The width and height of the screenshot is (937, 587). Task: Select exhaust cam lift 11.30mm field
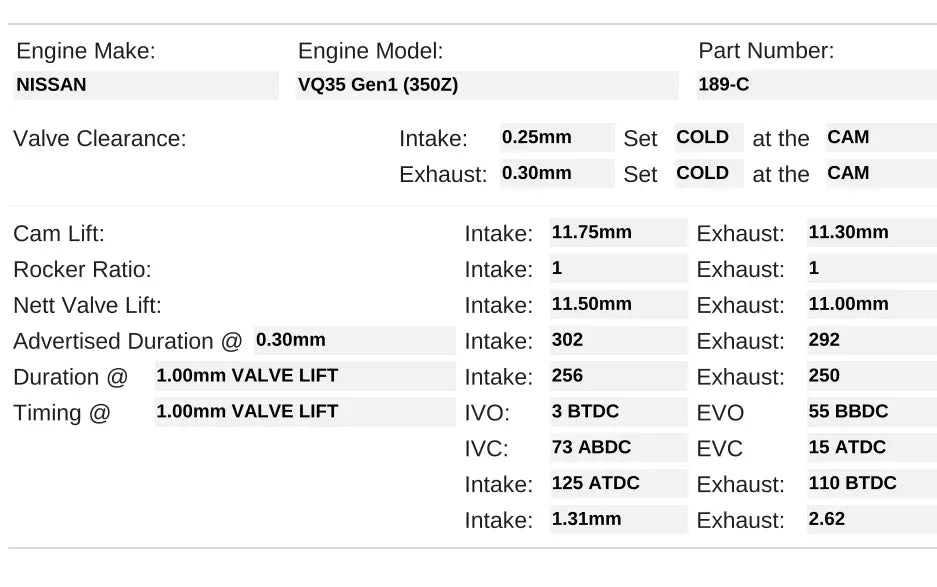[871, 233]
